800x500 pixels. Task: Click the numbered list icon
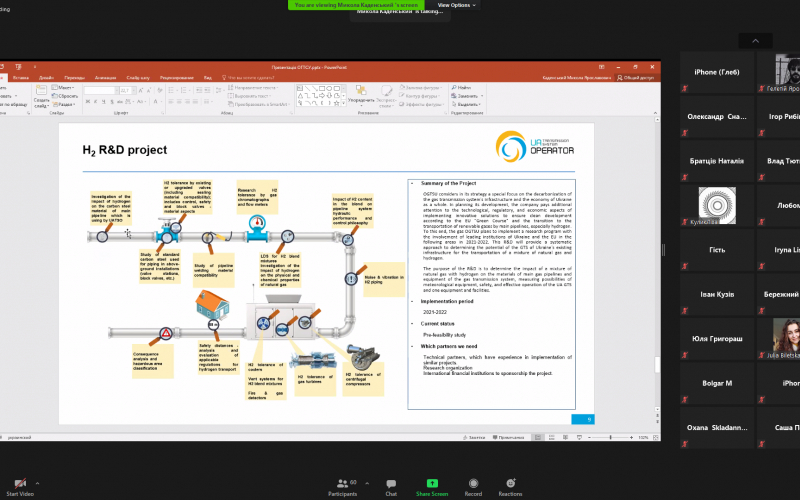tap(183, 90)
